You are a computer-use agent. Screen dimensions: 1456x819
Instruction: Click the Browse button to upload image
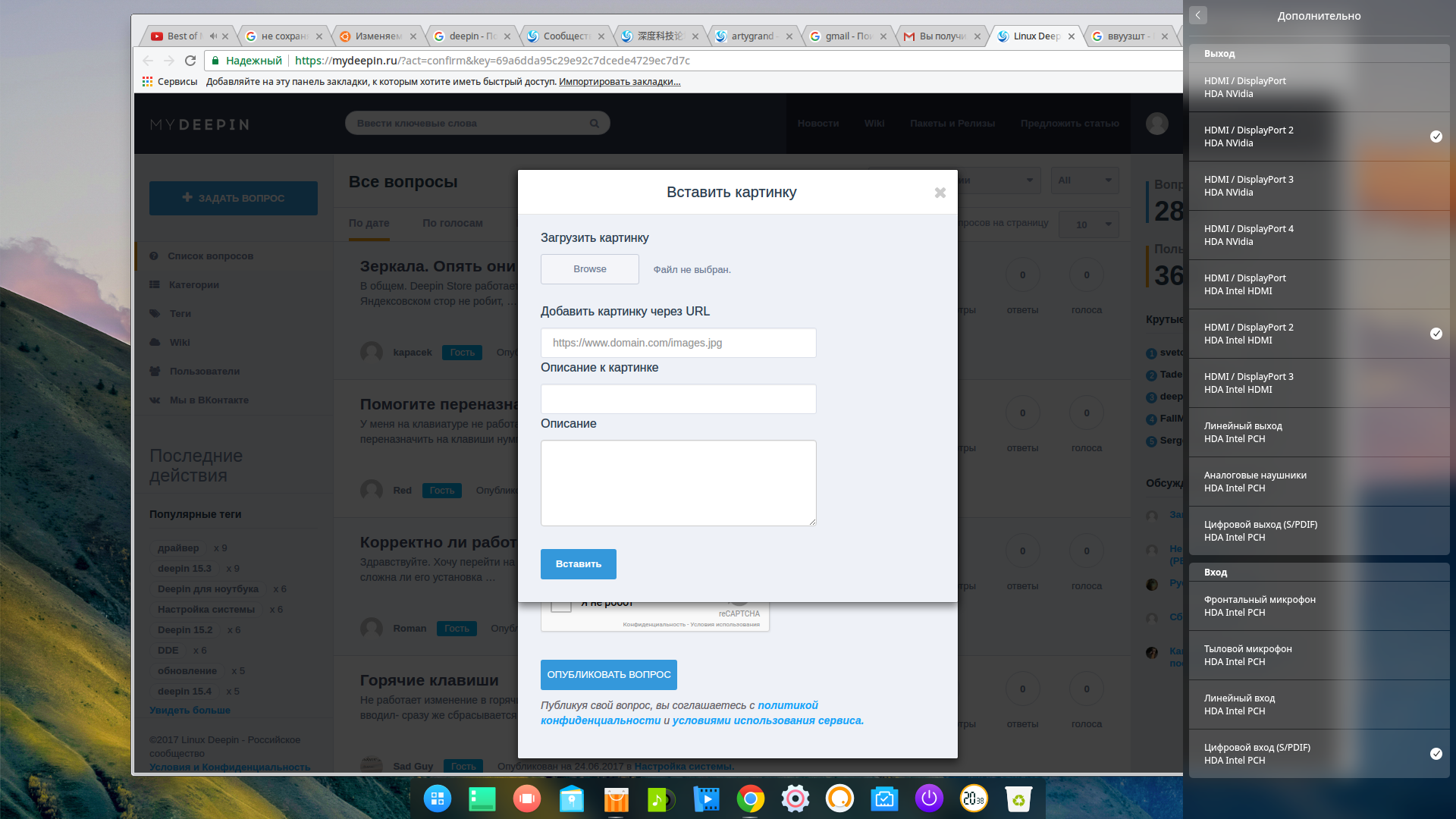[x=589, y=268]
